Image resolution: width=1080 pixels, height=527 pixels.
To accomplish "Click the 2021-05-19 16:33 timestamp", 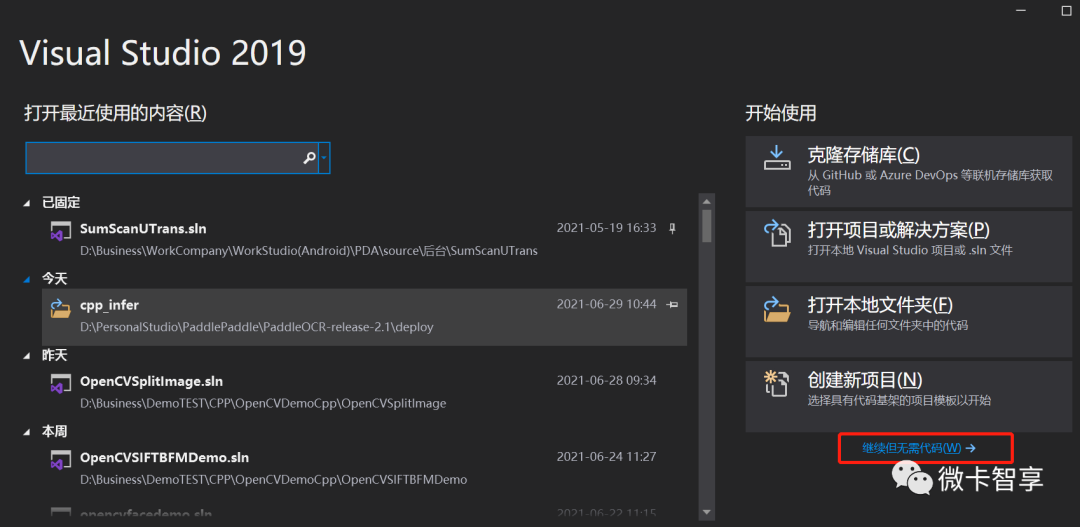I will pos(606,227).
